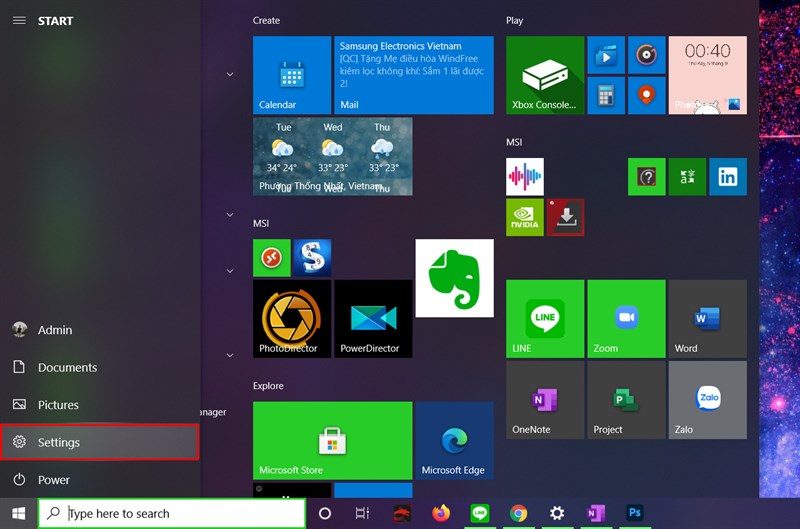
Task: Open the Admin user account menu
Action: 100,330
